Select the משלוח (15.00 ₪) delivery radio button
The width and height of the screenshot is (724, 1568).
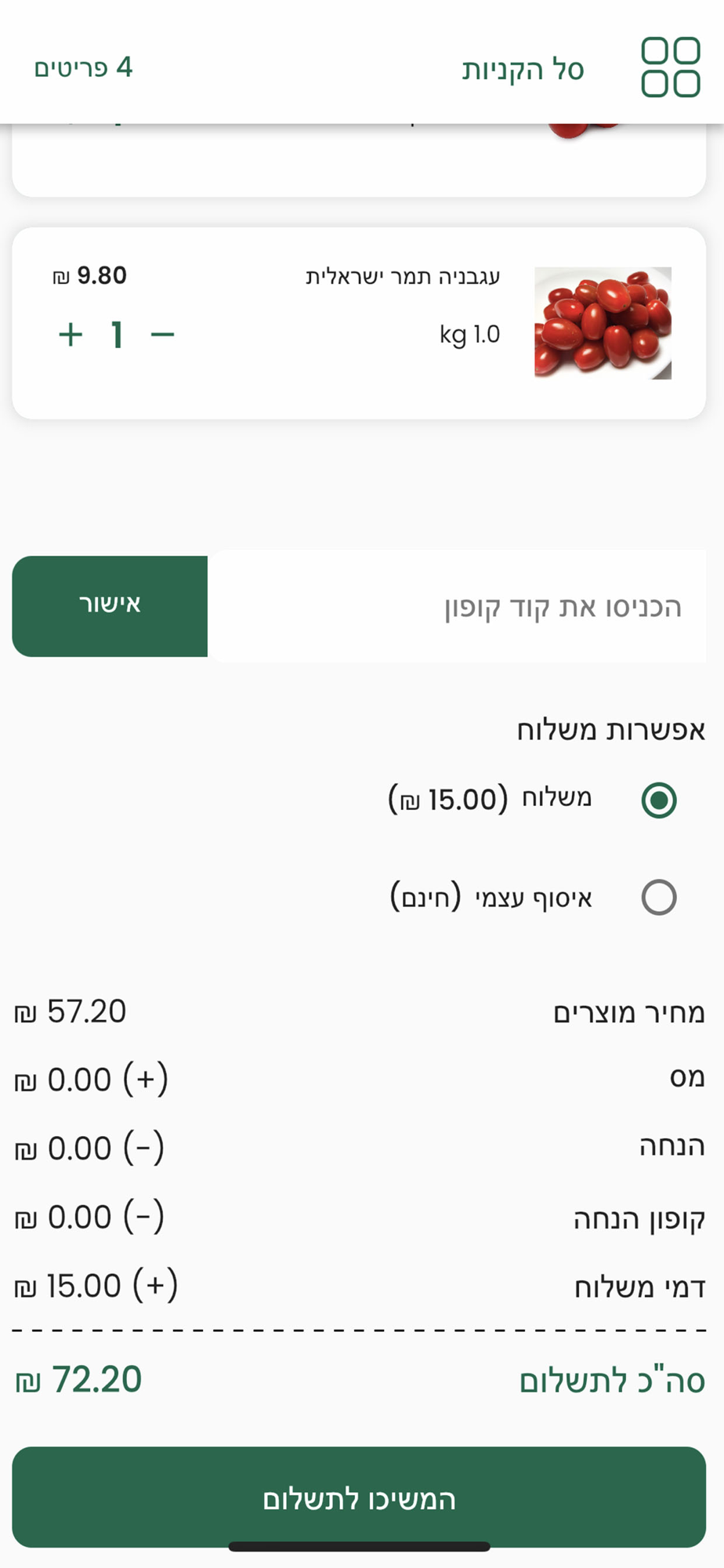tap(659, 800)
